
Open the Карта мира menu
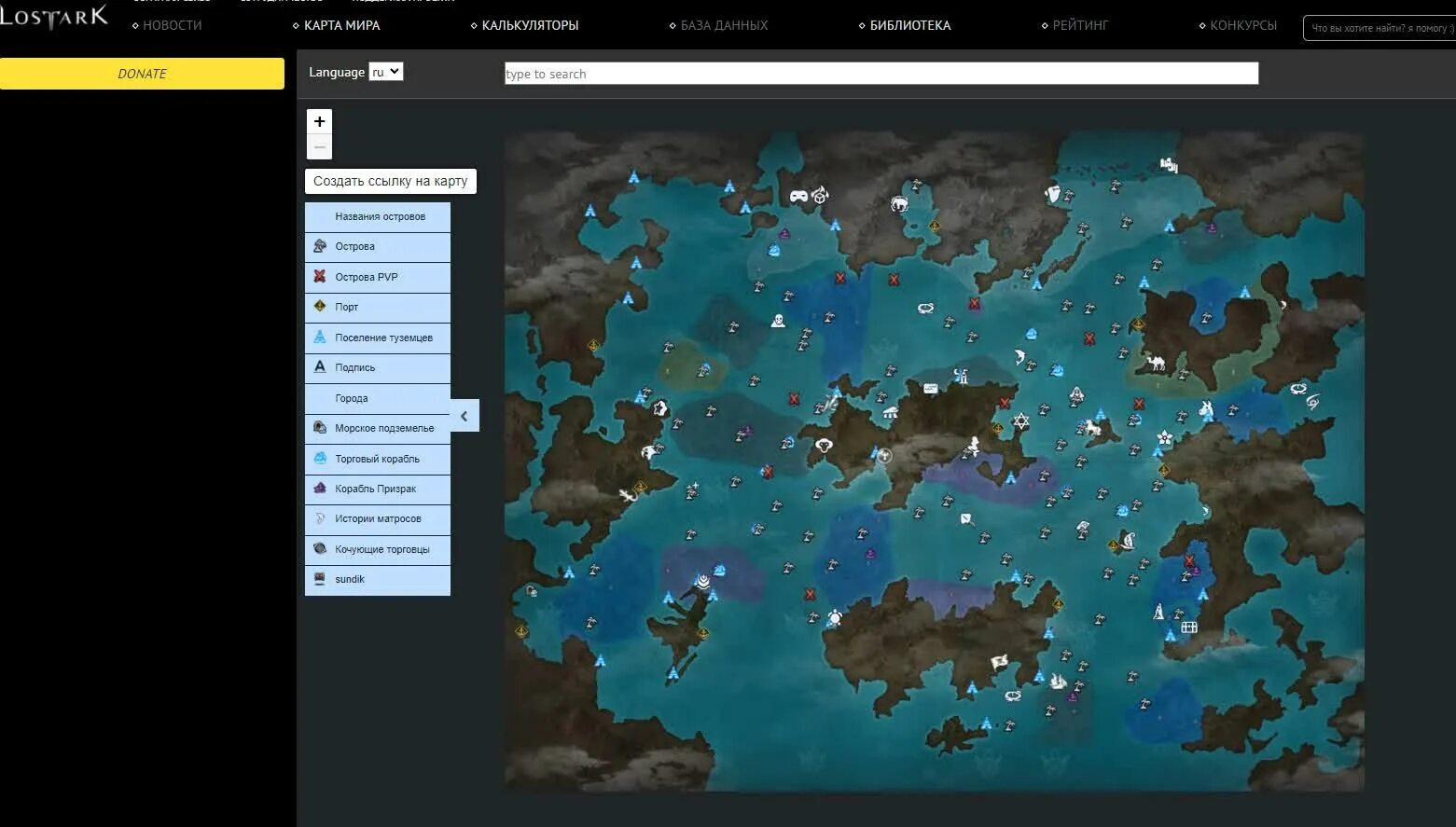pos(341,25)
